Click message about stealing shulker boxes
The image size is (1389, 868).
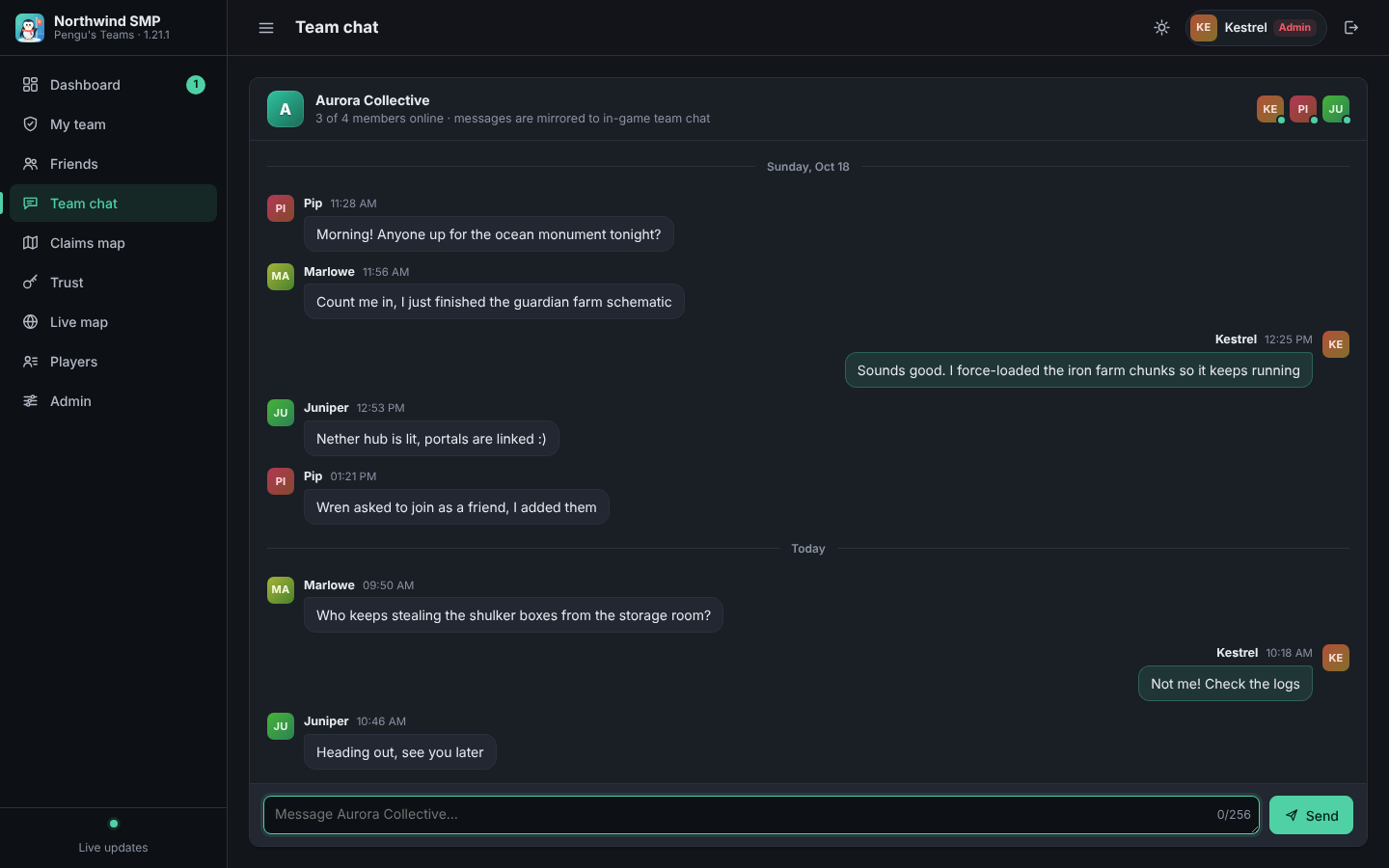pos(513,615)
